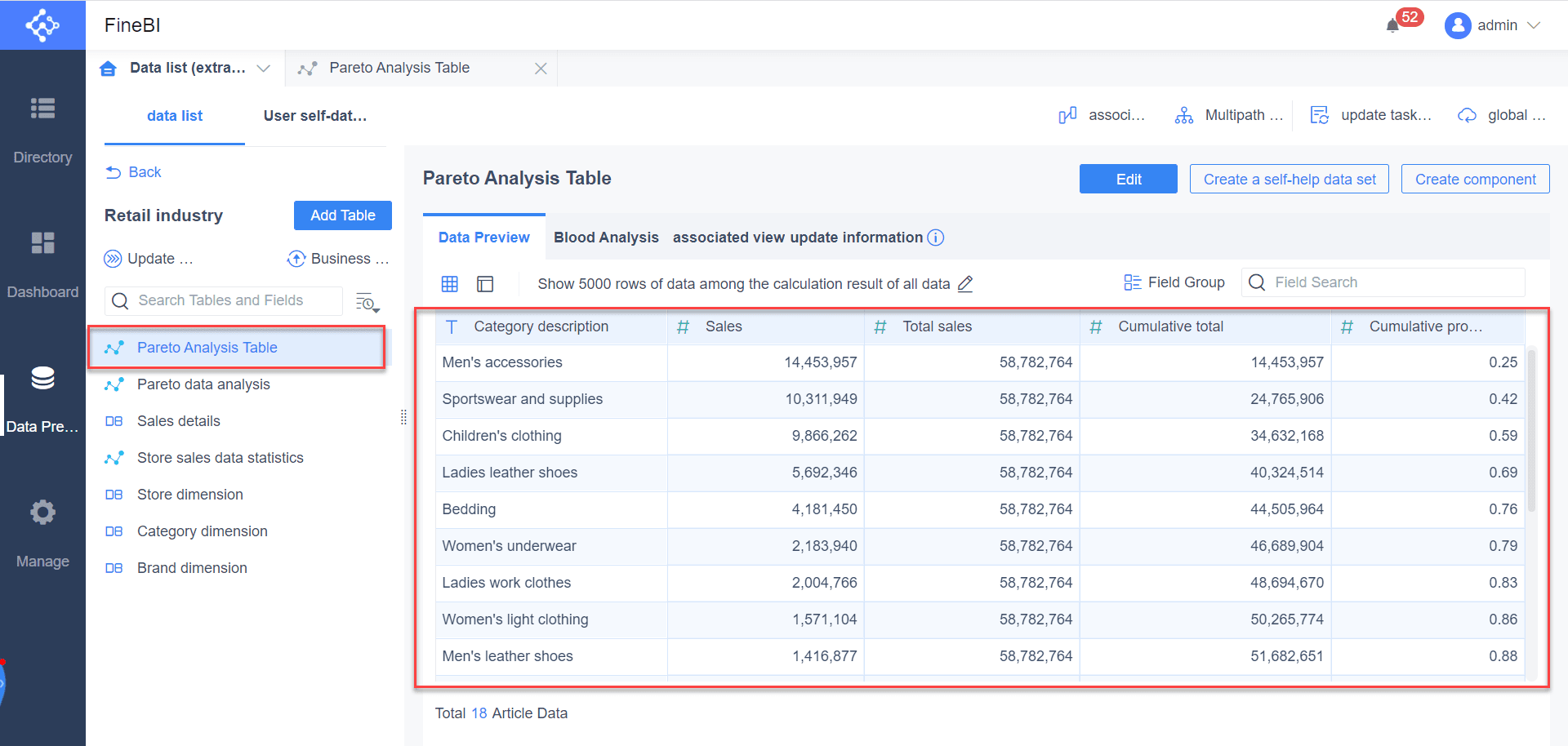
Task: Open the Manage gear section
Action: (42, 533)
